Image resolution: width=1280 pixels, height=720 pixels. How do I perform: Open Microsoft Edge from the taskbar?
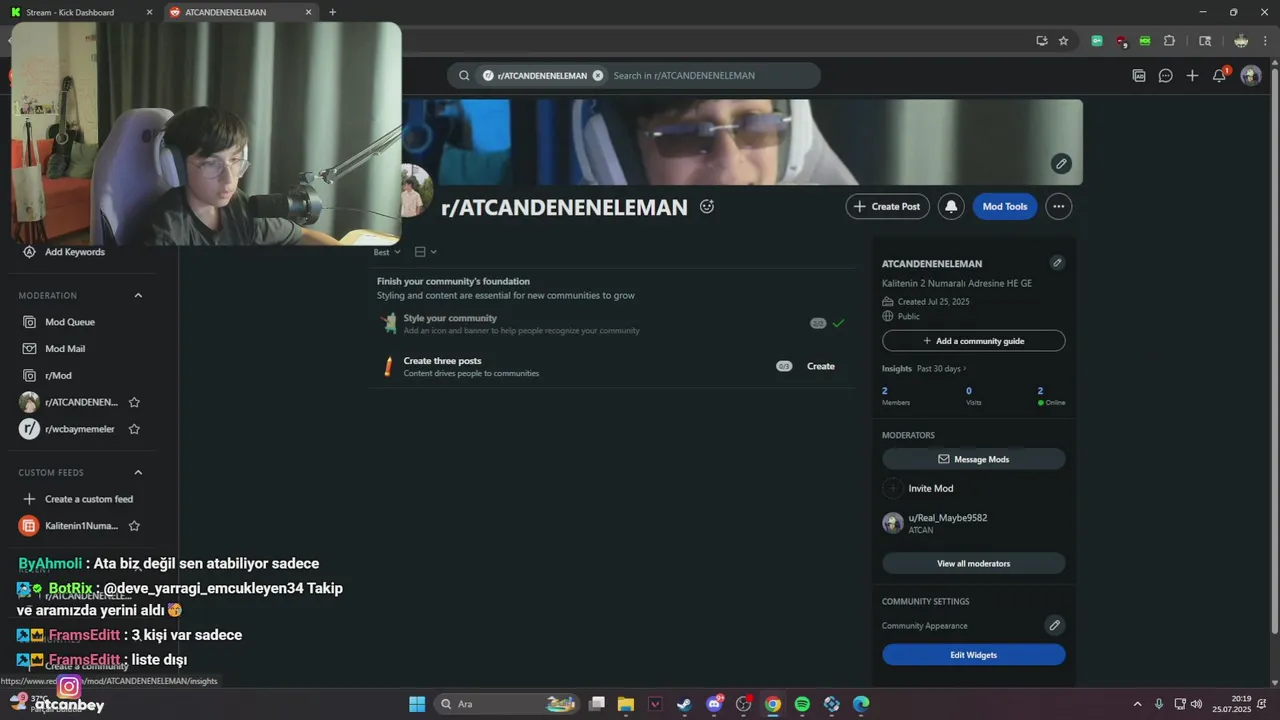pyautogui.click(x=861, y=704)
